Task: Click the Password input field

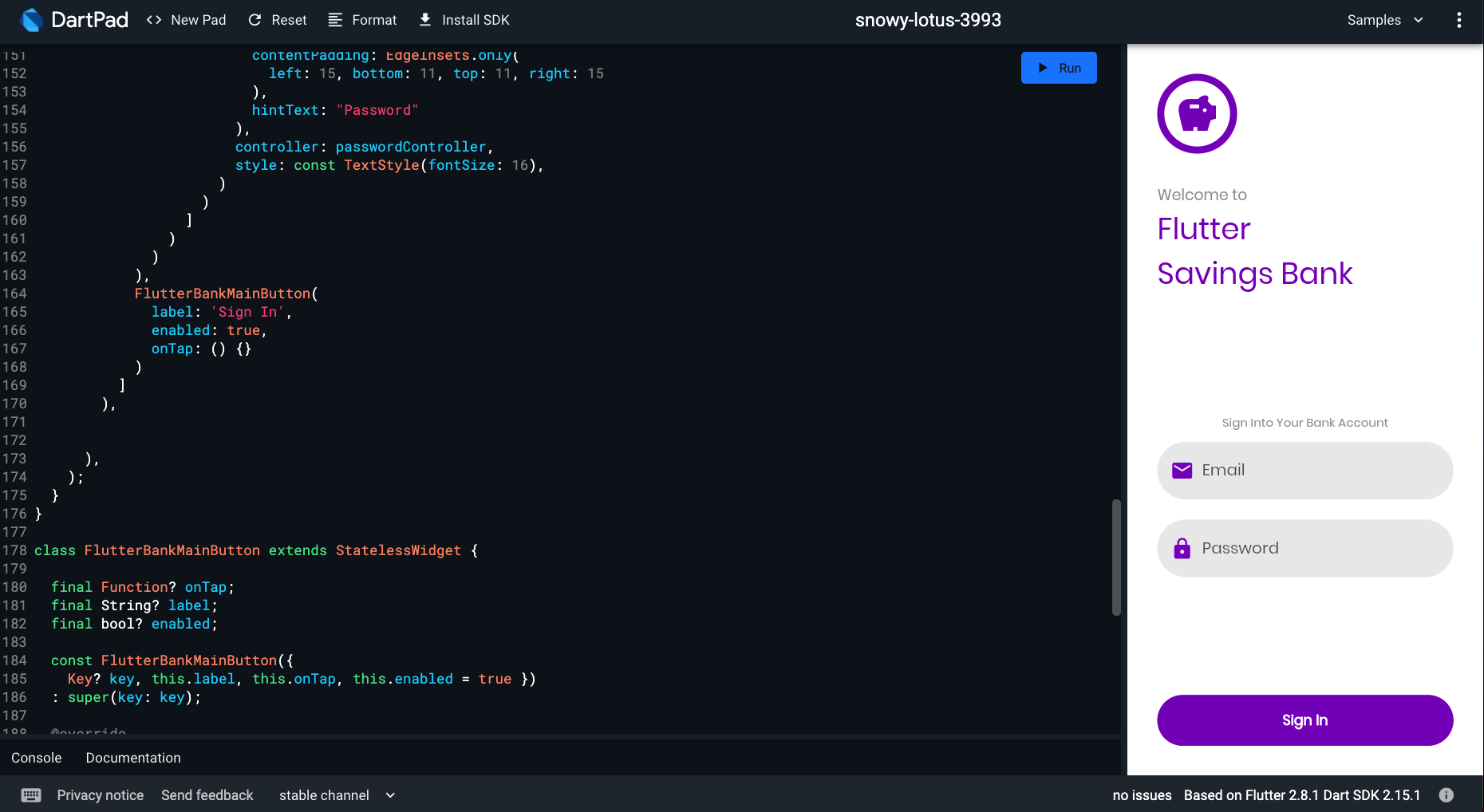Action: (x=1305, y=549)
